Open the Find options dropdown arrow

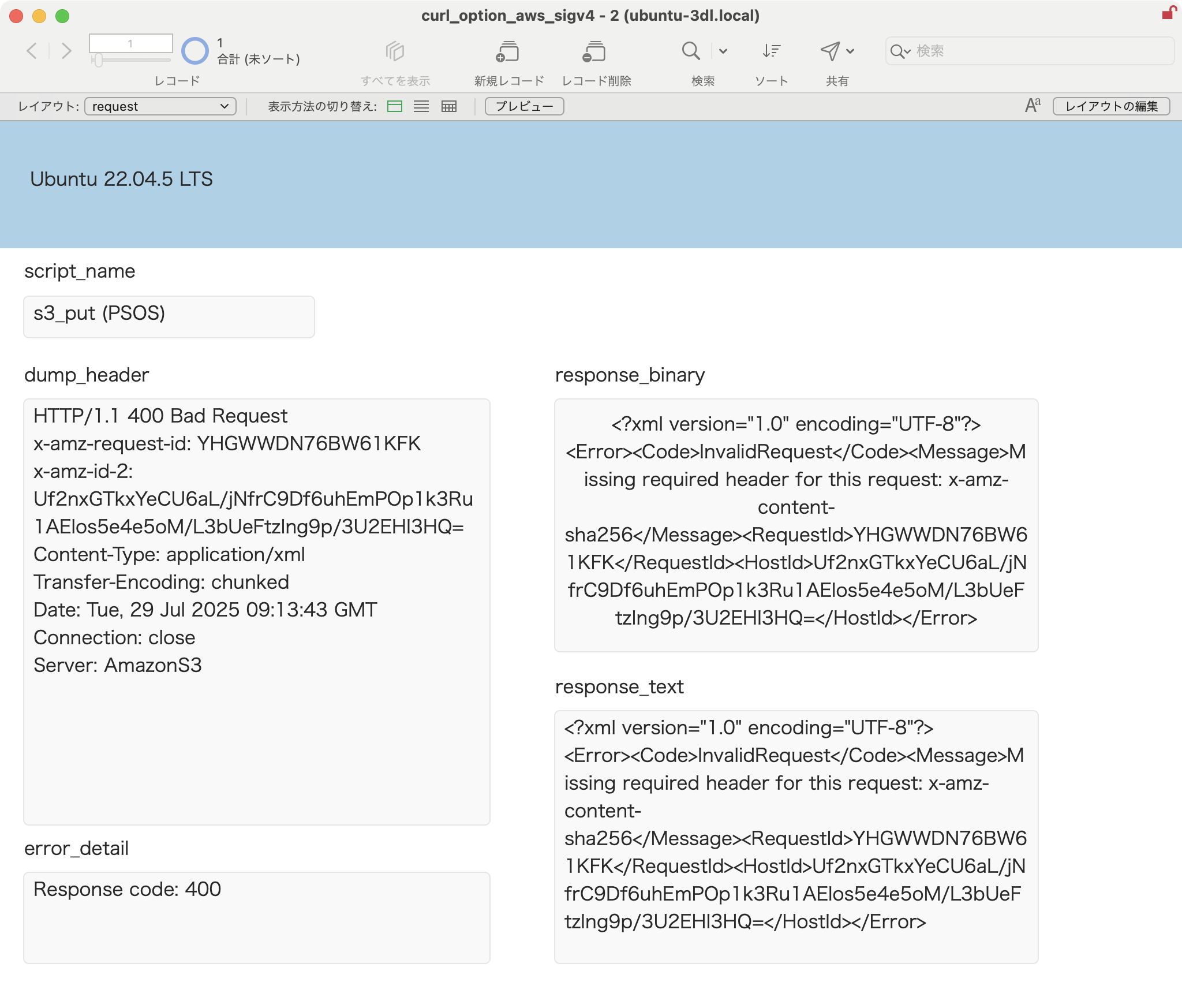(x=723, y=51)
